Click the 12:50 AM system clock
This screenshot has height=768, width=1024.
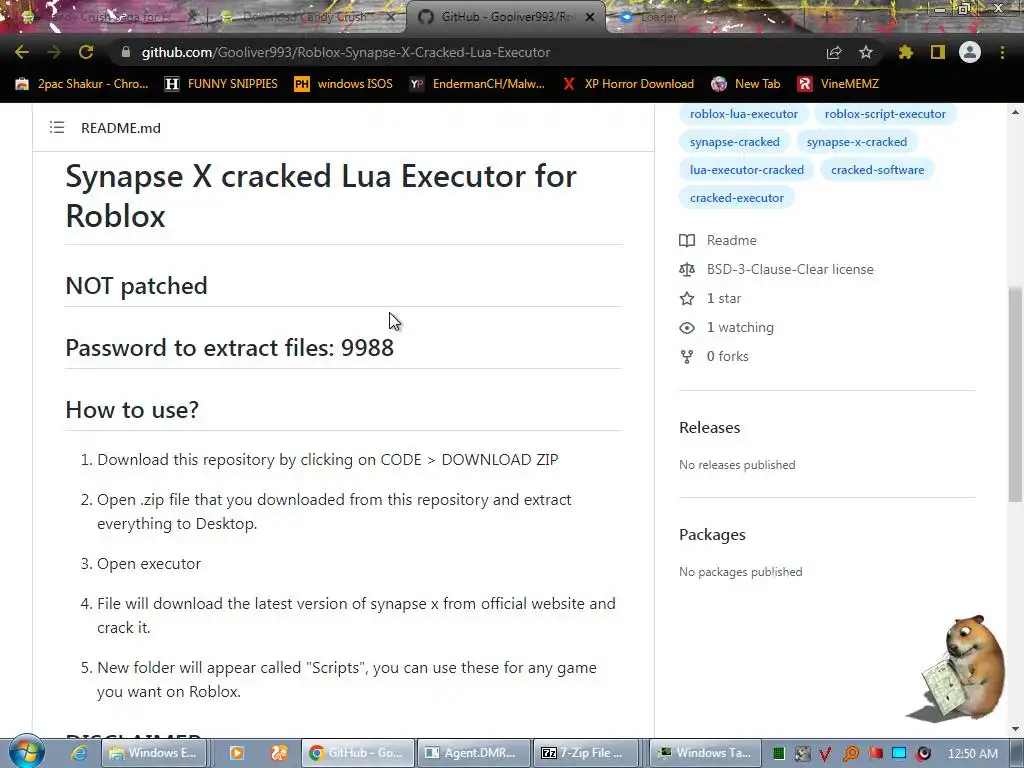point(973,754)
